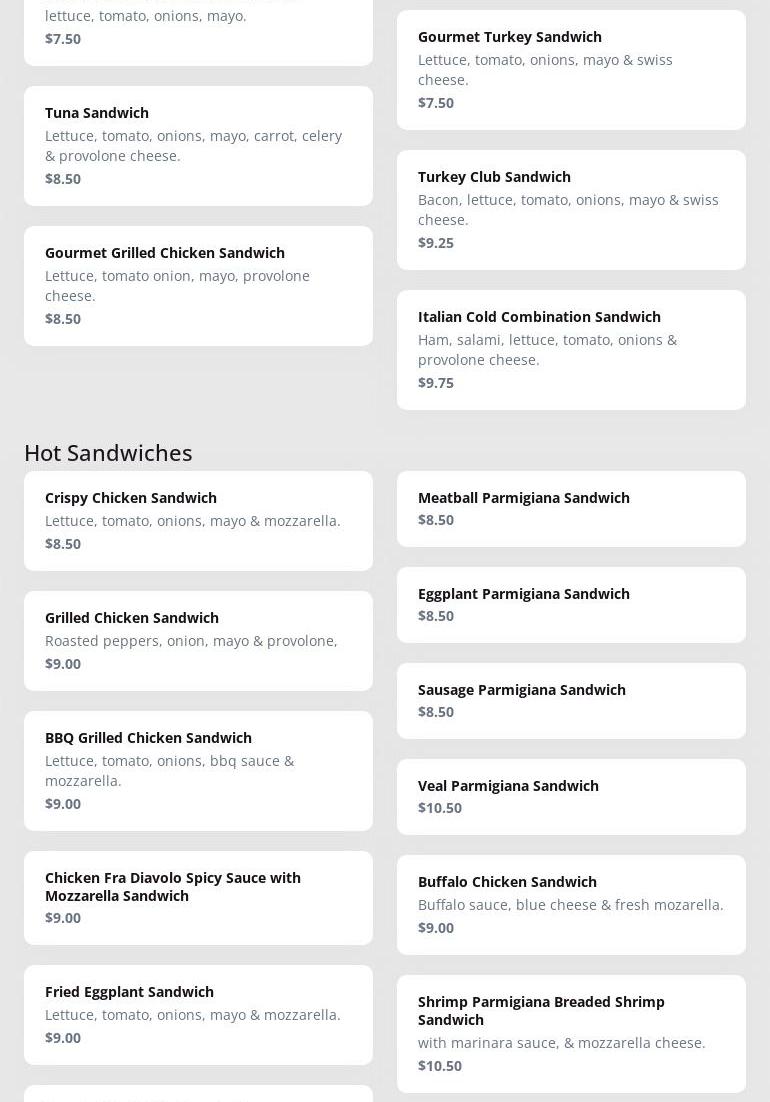Select the BBQ Grilled Chicken Sandwich
Screen dimensions: 770x1102
(x=198, y=770)
